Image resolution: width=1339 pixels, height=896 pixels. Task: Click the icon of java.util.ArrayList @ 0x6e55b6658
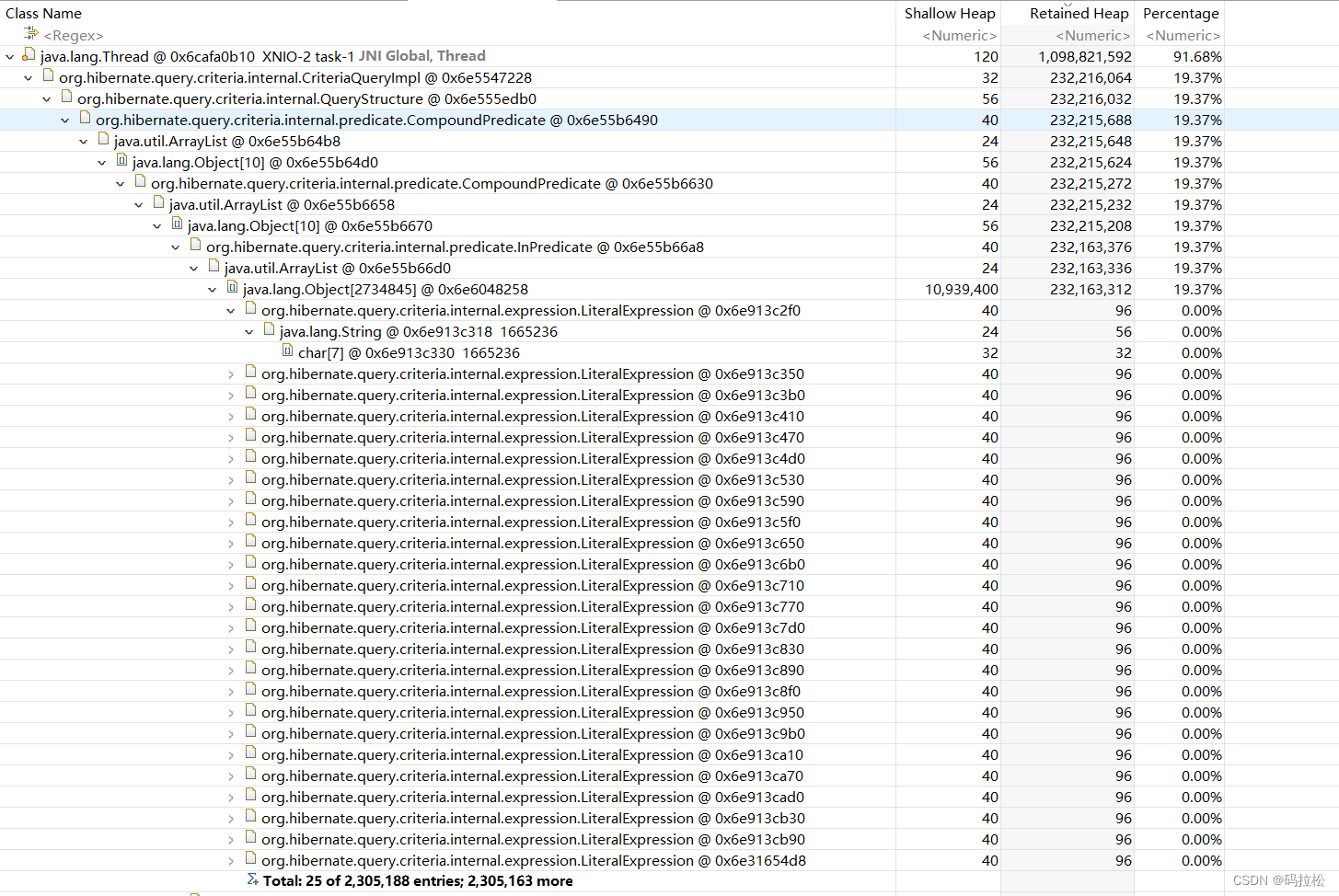(158, 203)
